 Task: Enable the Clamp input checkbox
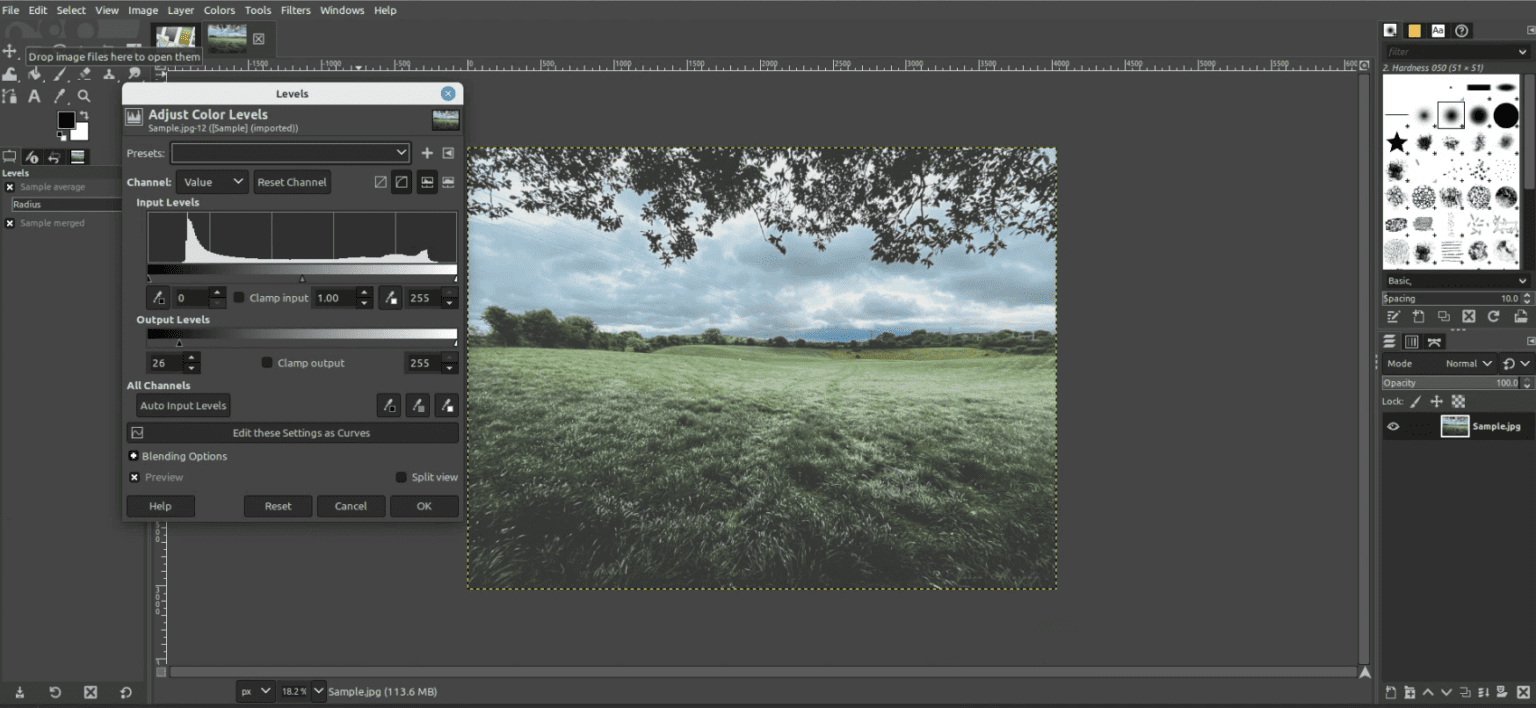(x=239, y=297)
